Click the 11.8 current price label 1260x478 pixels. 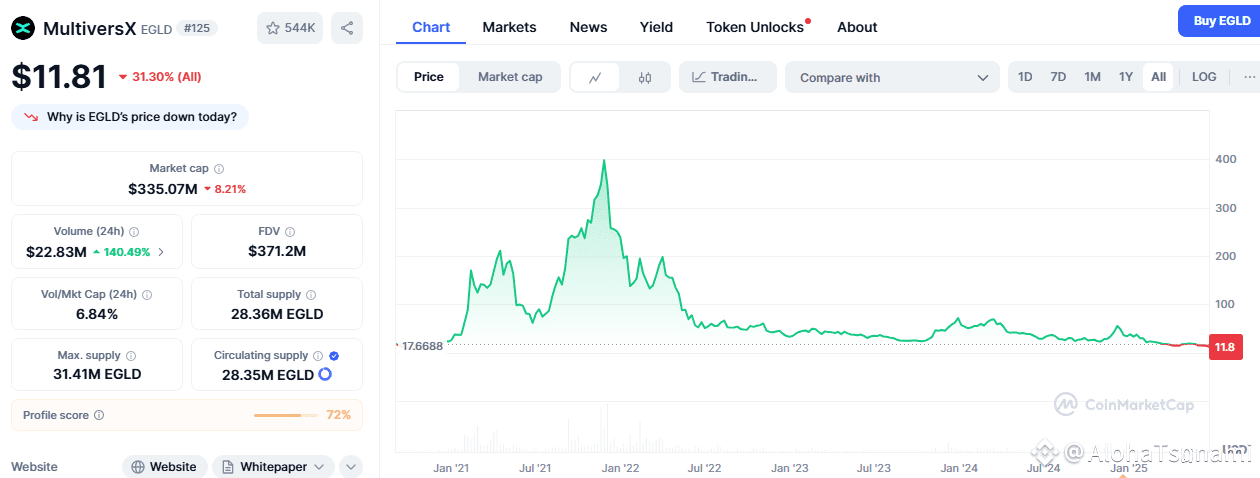(1226, 348)
